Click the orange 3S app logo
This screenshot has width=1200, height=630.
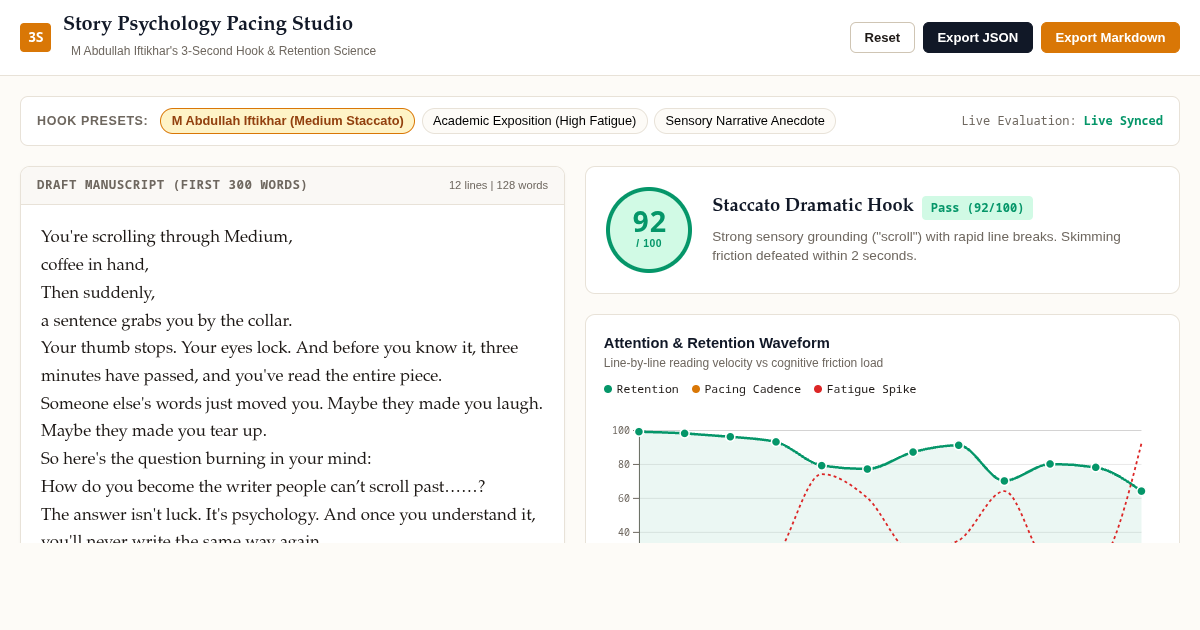point(35,38)
